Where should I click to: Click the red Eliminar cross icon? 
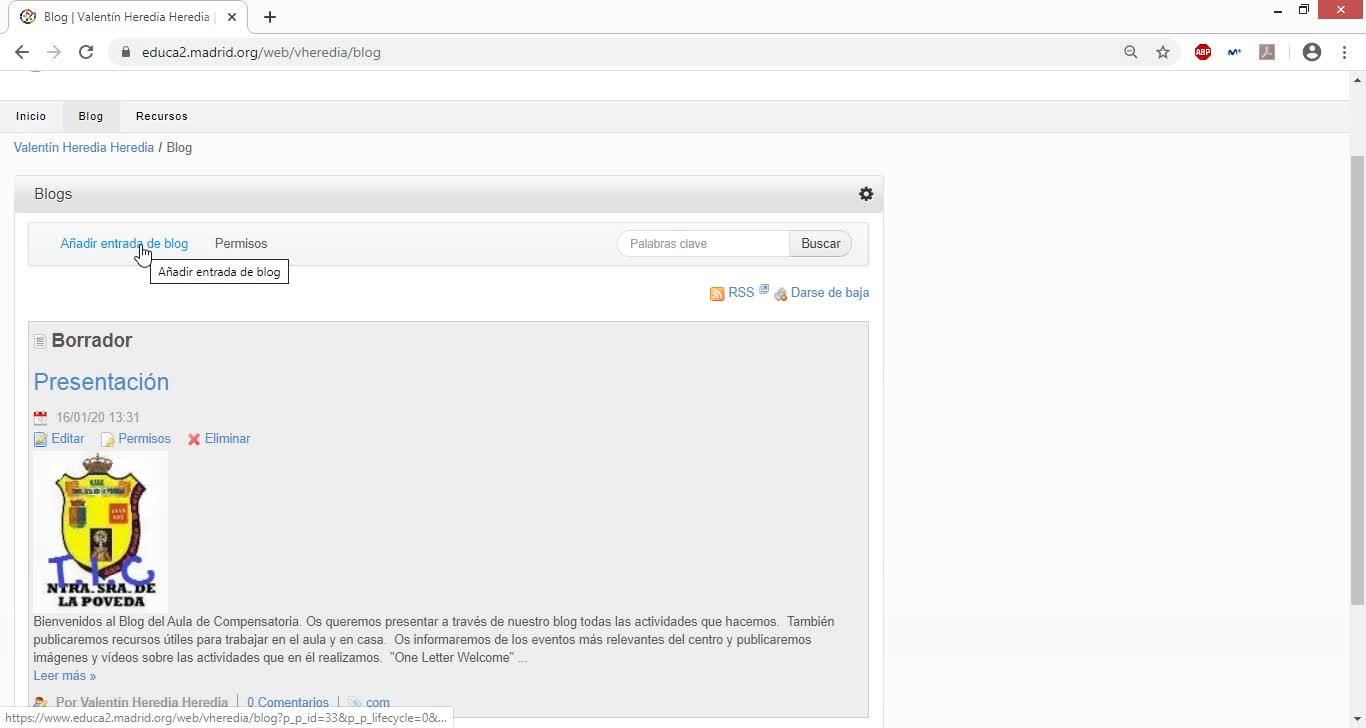click(x=194, y=439)
